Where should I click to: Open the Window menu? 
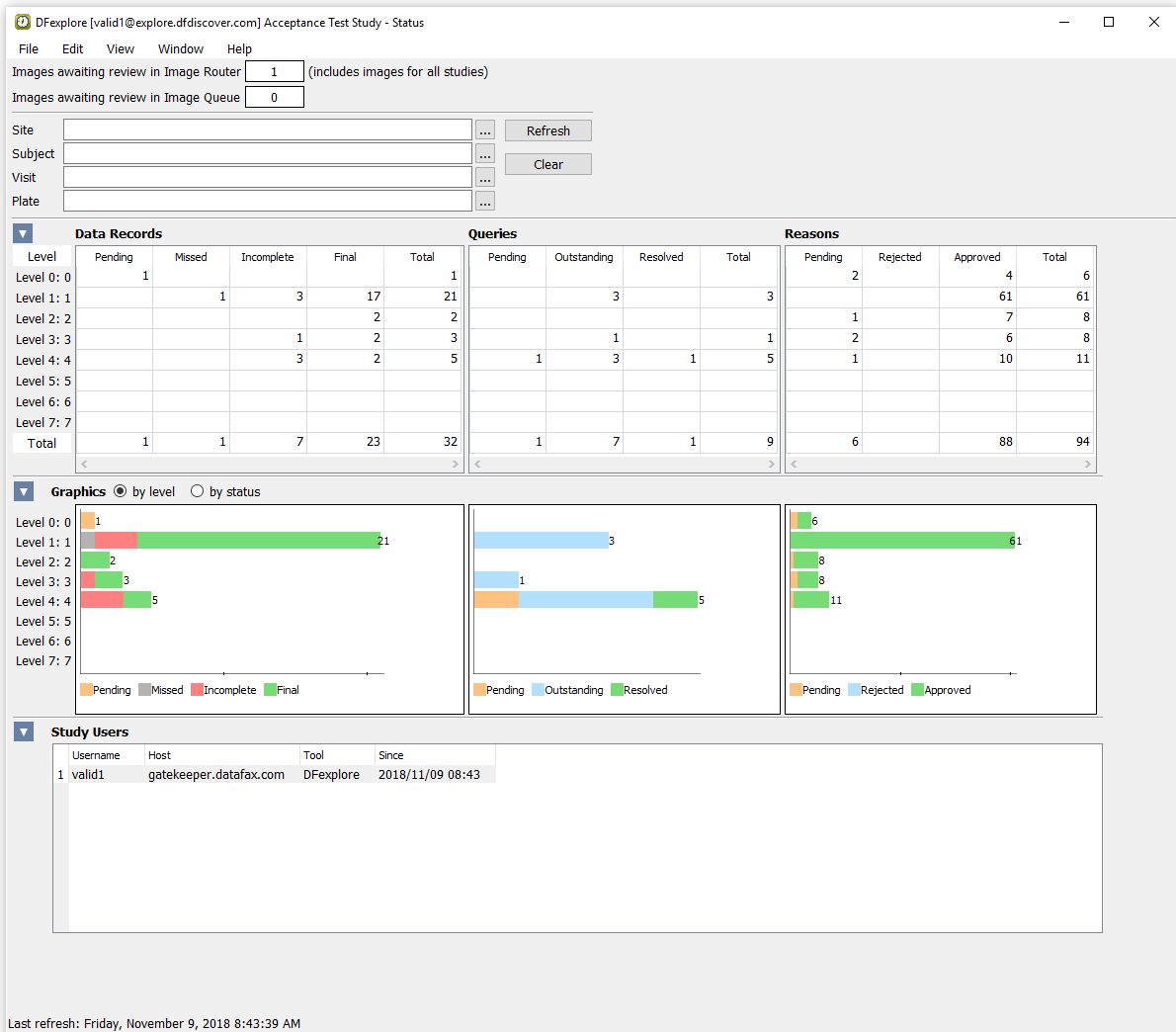180,48
